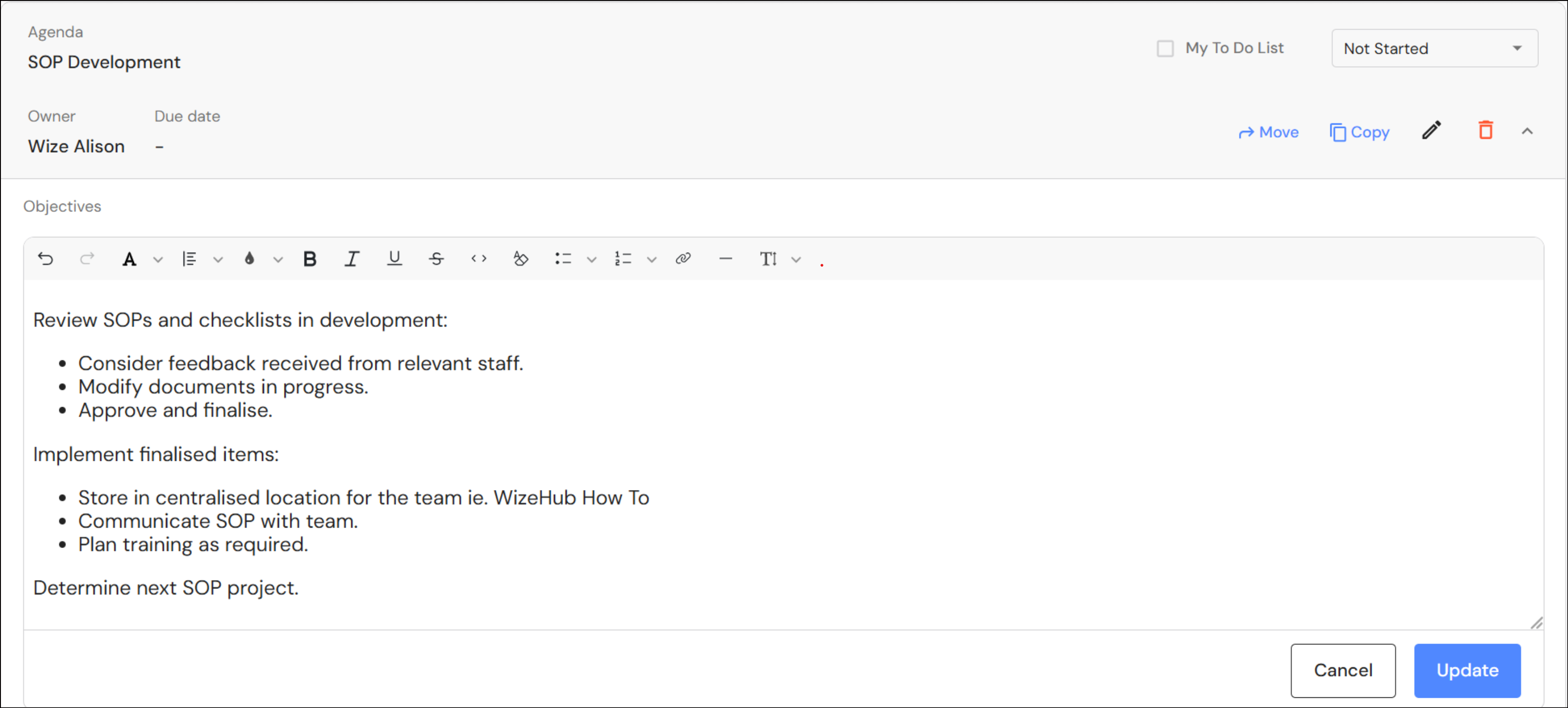Open the numbered list options chevron
Screen dimensions: 1568x708
click(x=651, y=260)
